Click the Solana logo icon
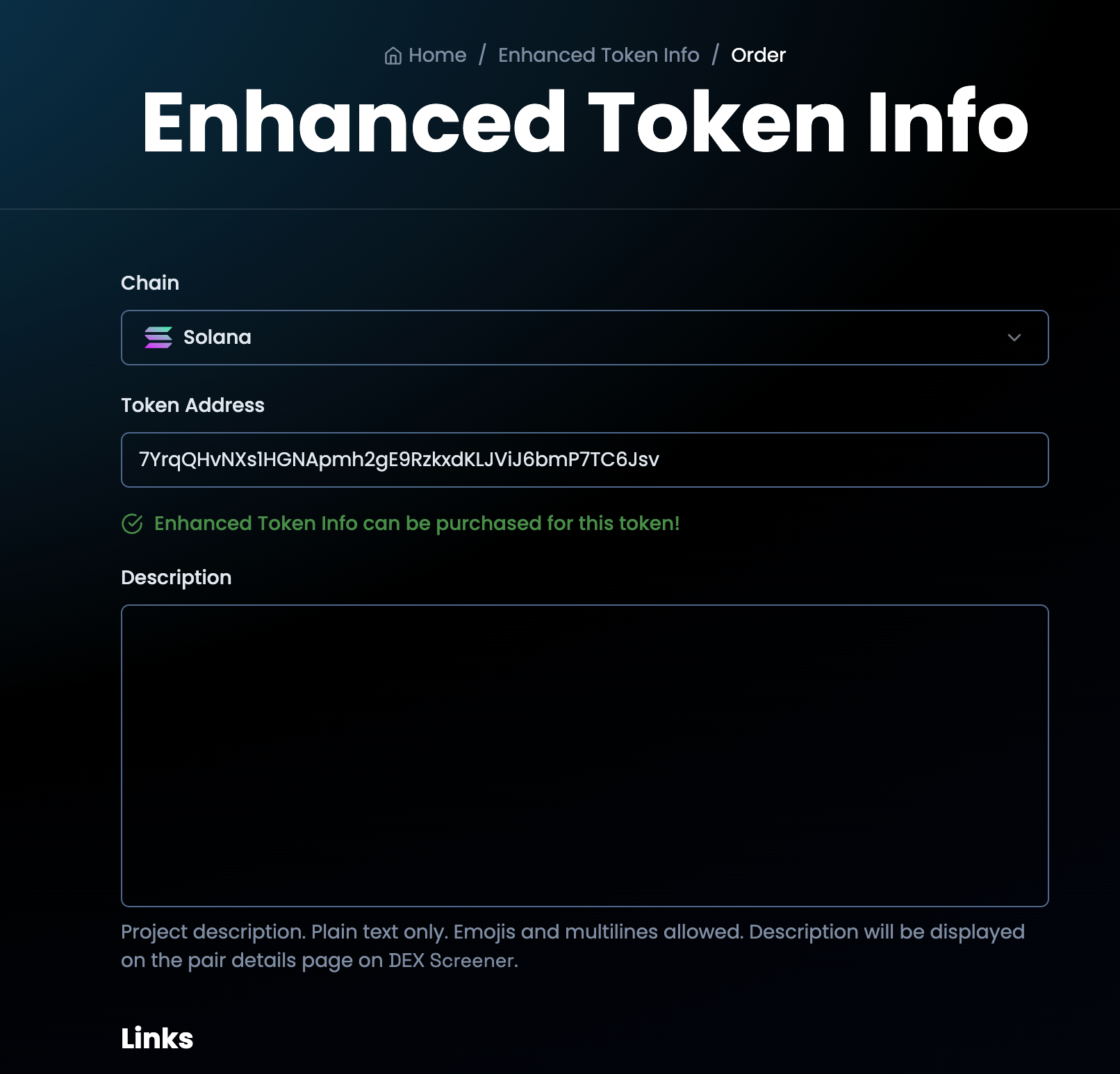Screen dimensions: 1120x1074 click(x=158, y=338)
